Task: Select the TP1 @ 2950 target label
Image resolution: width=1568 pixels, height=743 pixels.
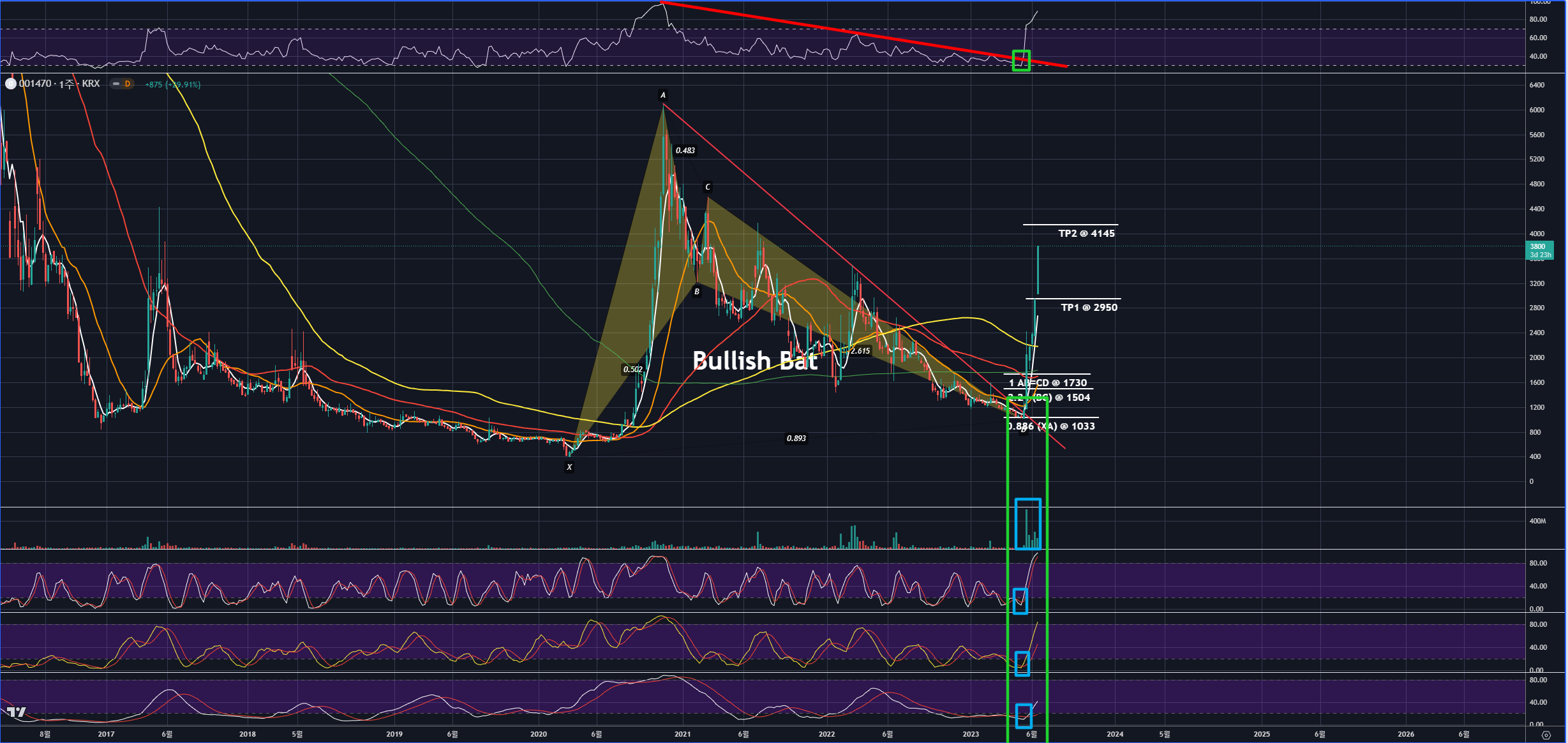Action: click(x=1089, y=308)
